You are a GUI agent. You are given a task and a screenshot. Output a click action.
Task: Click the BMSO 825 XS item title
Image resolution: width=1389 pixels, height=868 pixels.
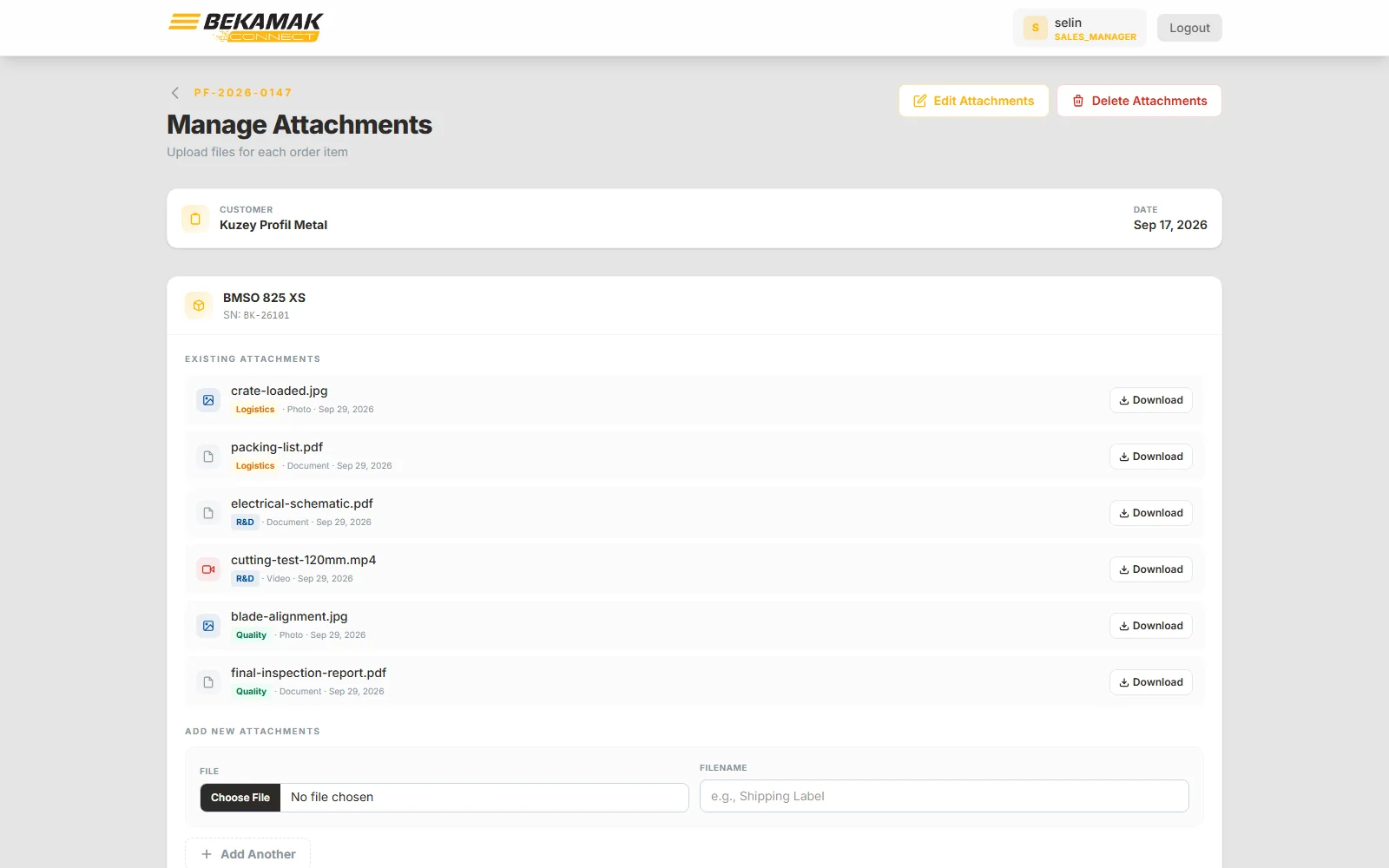[265, 298]
